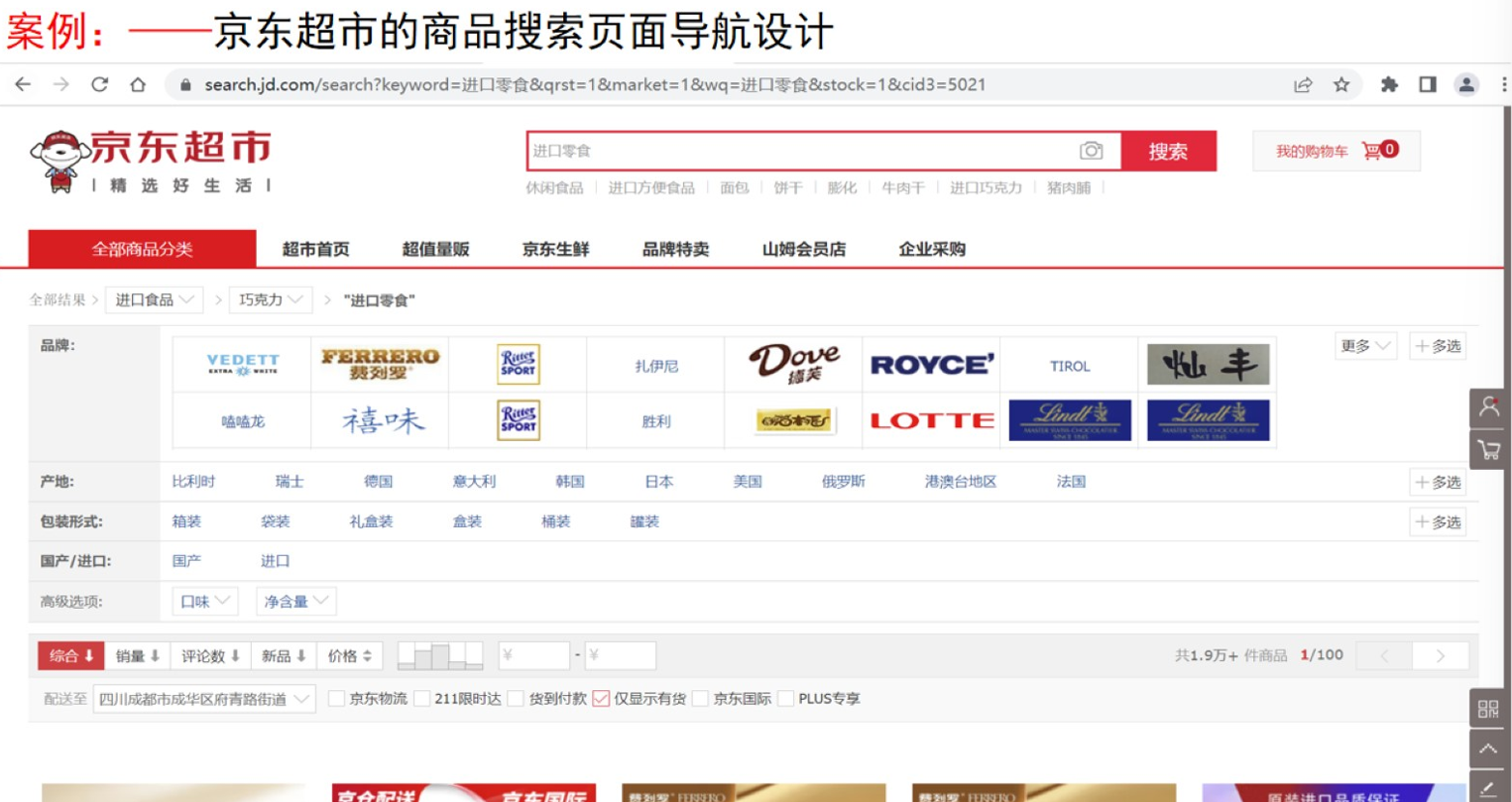The width and height of the screenshot is (1512, 802).
Task: Click the red 搜索 button
Action: pos(1168,151)
